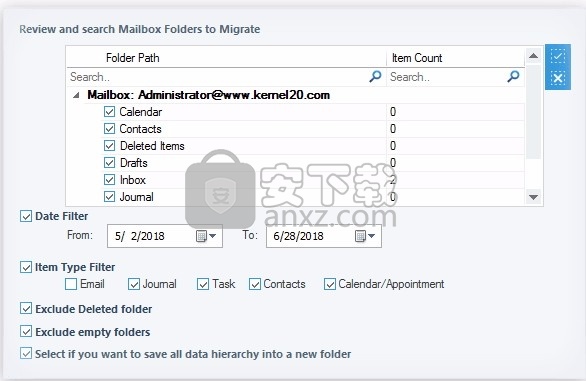Uncheck the Inbox folder checkbox
Viewport: 586px width, 381px height.
coord(110,180)
